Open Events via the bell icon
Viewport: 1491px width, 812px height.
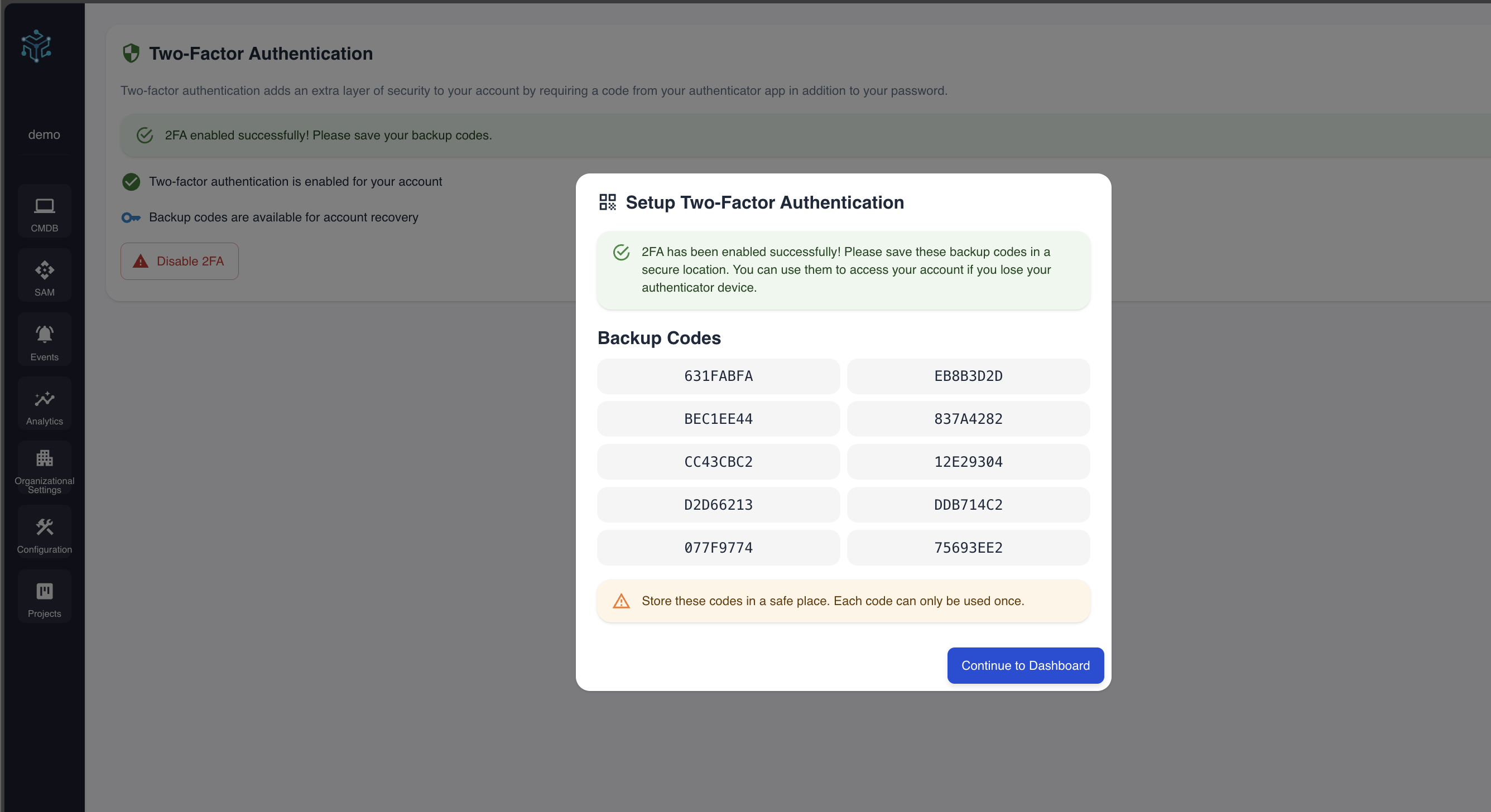(44, 339)
